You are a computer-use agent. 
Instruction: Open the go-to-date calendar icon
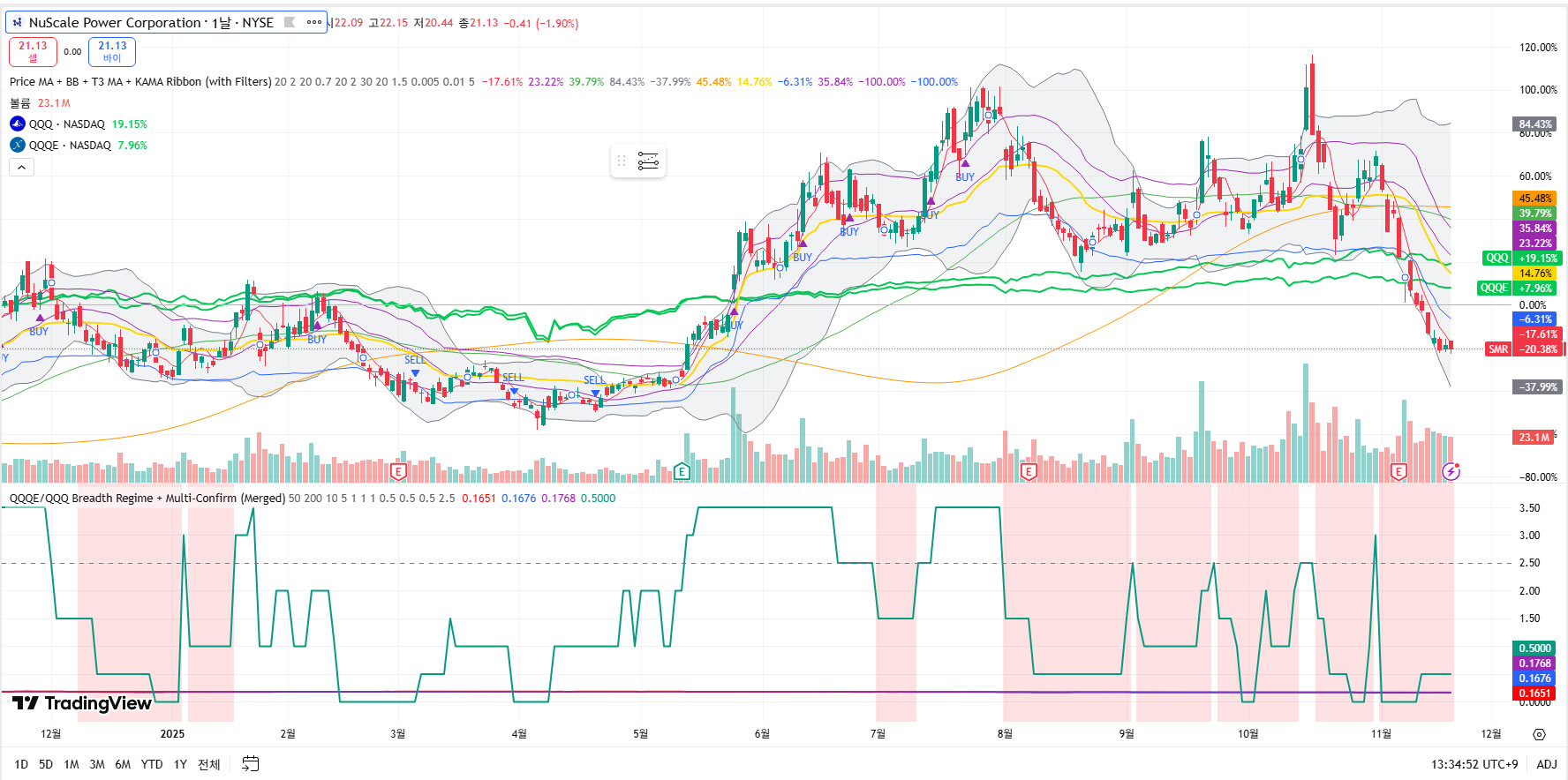(x=251, y=764)
